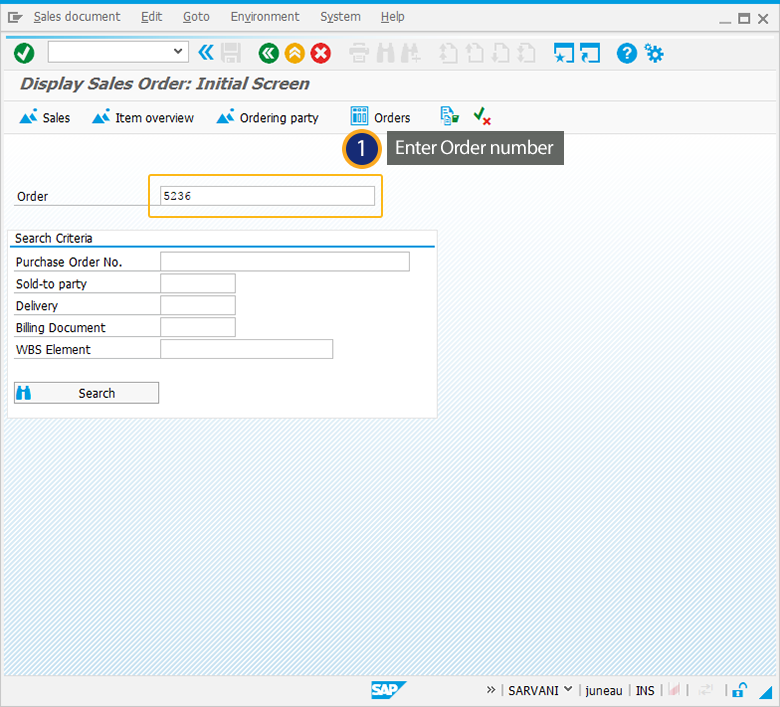
Task: Click the Ordering party button
Action: [267, 117]
